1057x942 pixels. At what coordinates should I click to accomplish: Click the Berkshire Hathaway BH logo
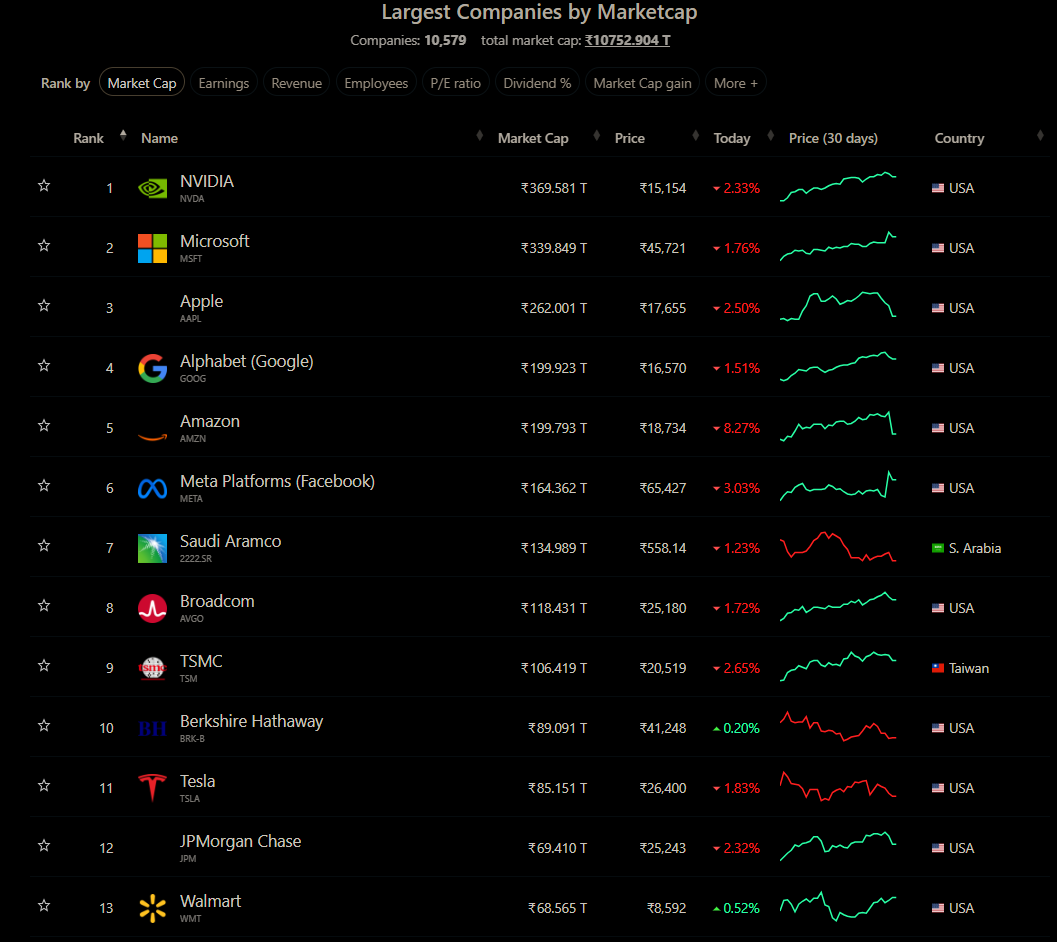152,728
